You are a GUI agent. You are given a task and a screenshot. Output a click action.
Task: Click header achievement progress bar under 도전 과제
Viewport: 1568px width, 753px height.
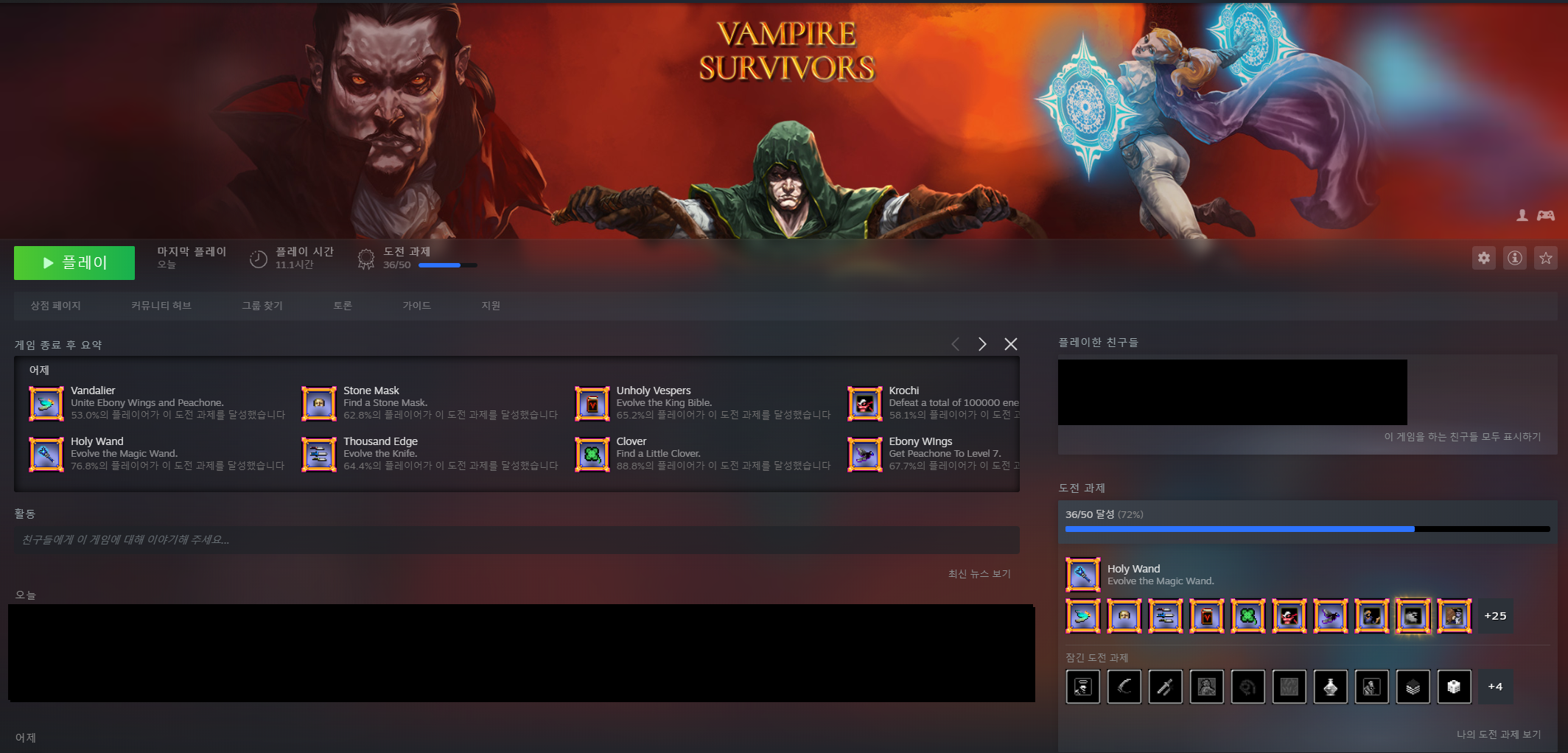(448, 265)
